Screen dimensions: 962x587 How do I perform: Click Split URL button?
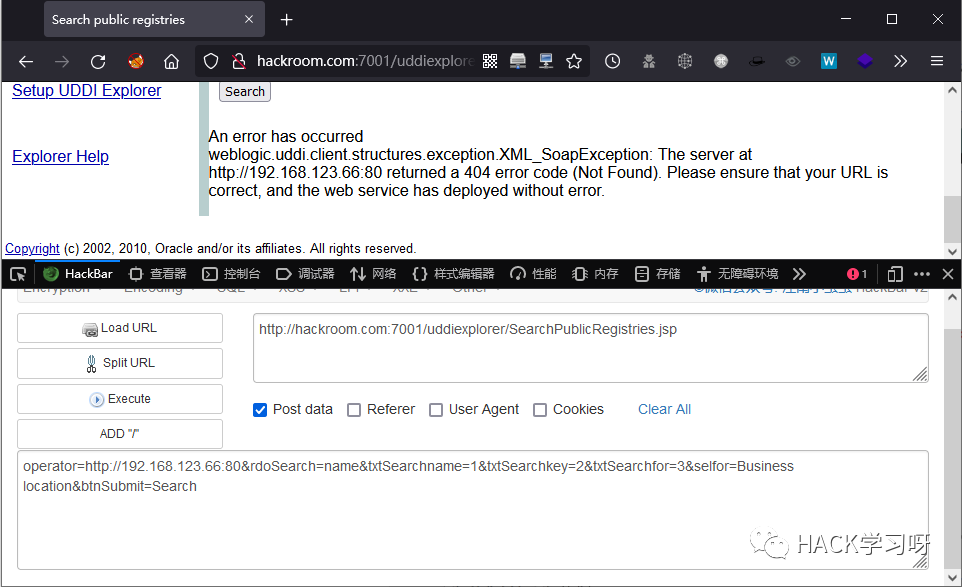[x=120, y=363]
